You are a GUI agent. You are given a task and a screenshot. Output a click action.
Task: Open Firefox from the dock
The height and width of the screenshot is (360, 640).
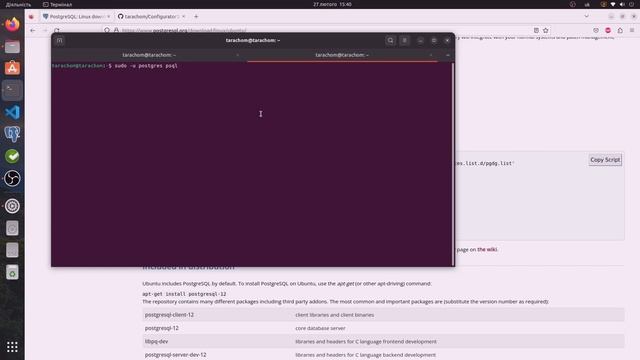(x=12, y=24)
